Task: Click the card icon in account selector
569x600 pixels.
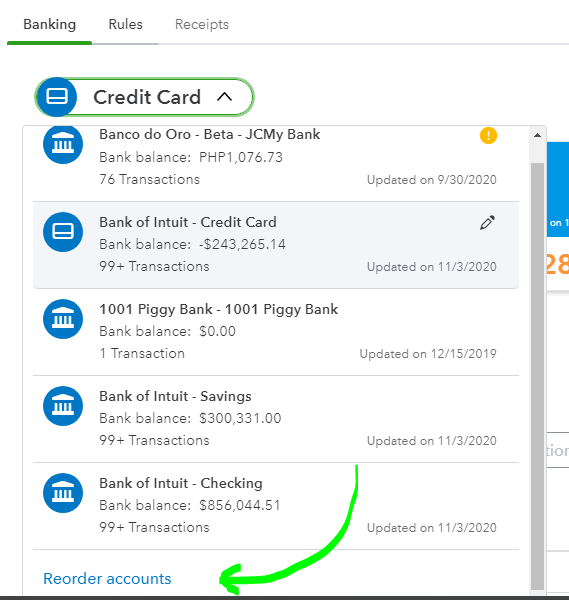Action: (x=57, y=97)
